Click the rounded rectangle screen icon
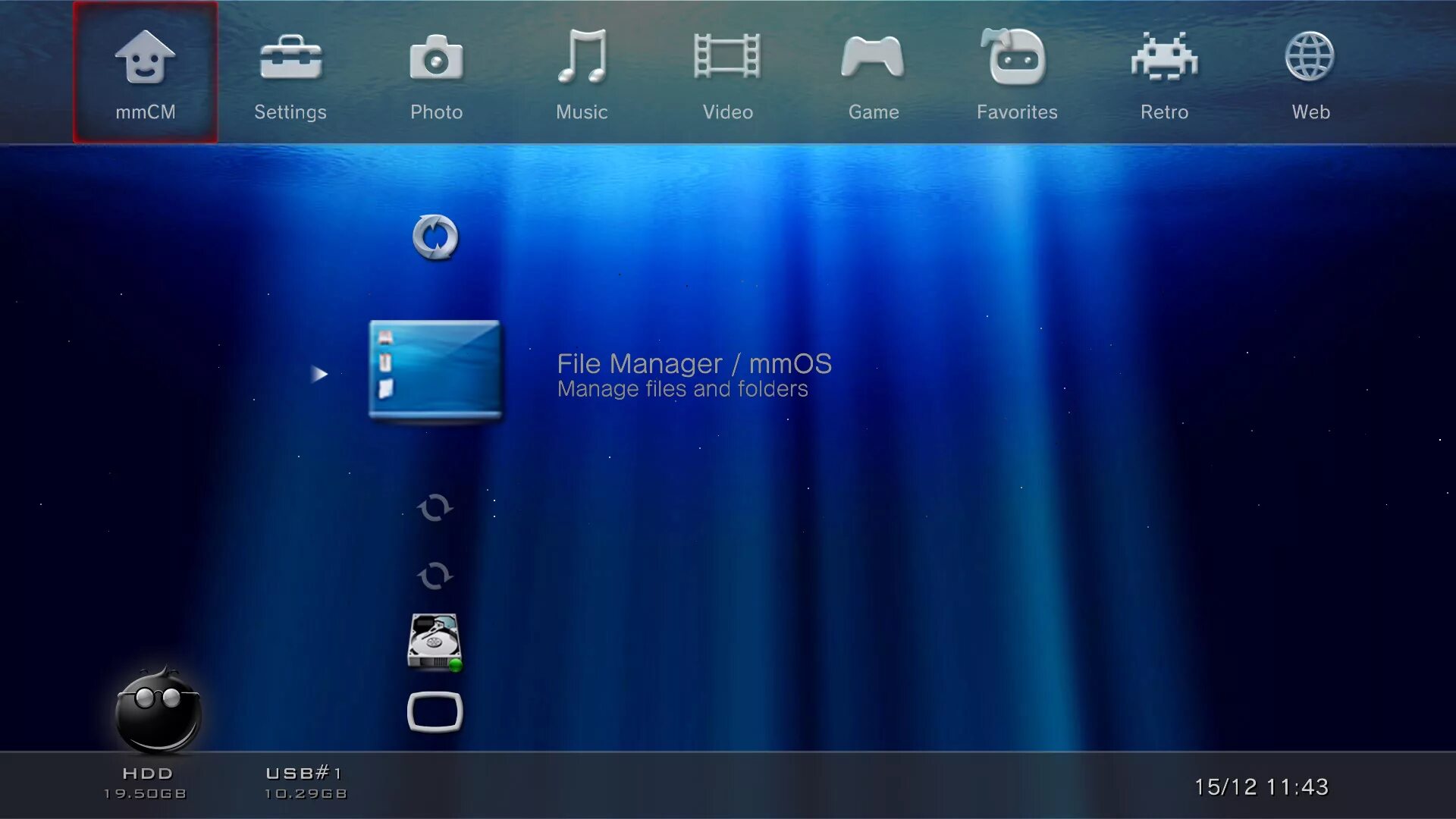The image size is (1456, 819). pyautogui.click(x=435, y=712)
